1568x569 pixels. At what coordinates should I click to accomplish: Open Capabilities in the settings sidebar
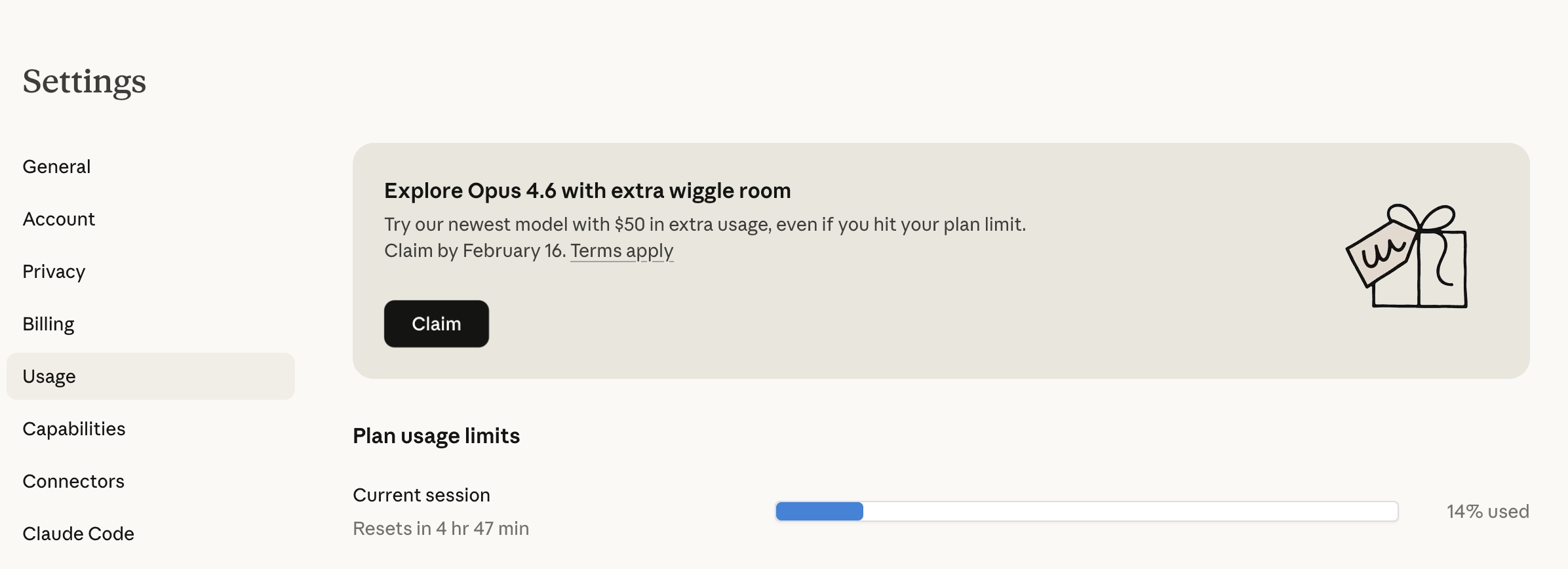[74, 429]
